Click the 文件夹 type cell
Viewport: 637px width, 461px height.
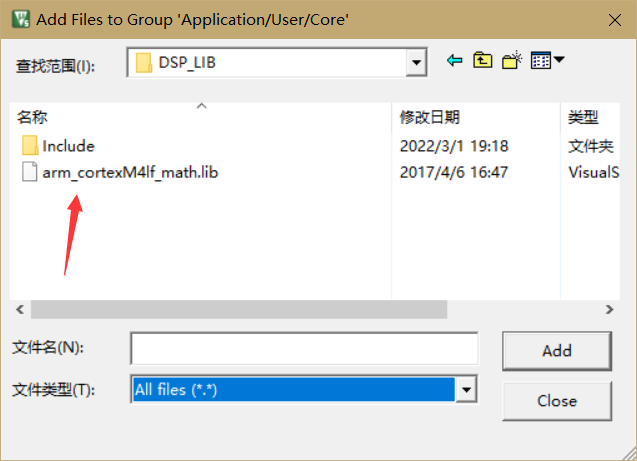591,146
